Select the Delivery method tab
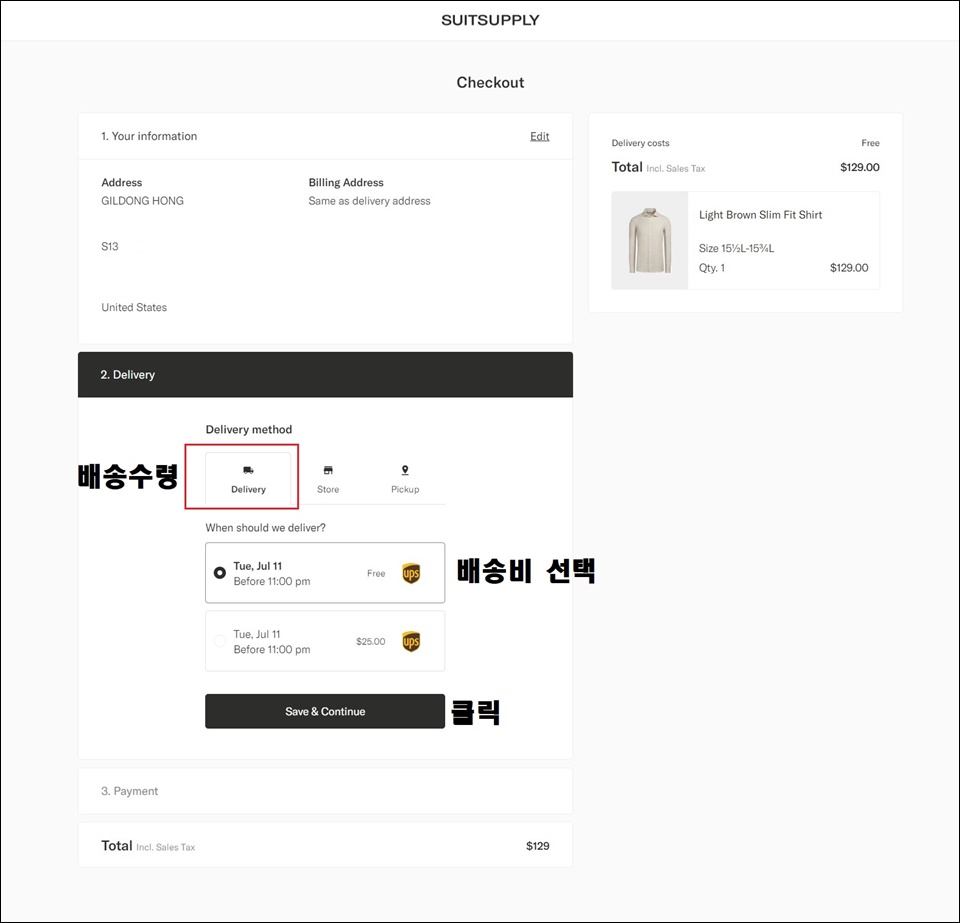Screen dimensions: 960x923 (x=248, y=479)
